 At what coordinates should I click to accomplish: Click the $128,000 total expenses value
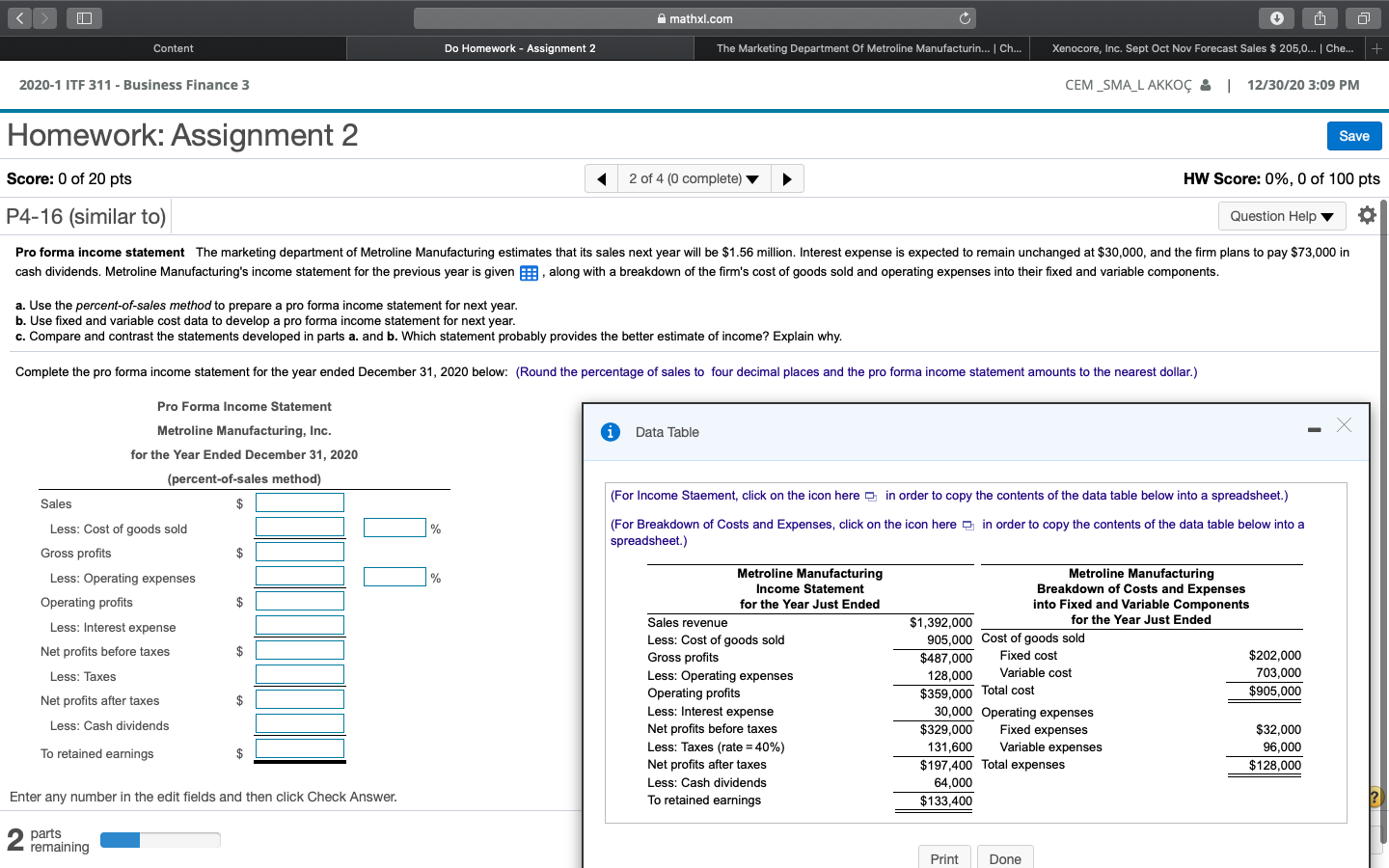1275,766
